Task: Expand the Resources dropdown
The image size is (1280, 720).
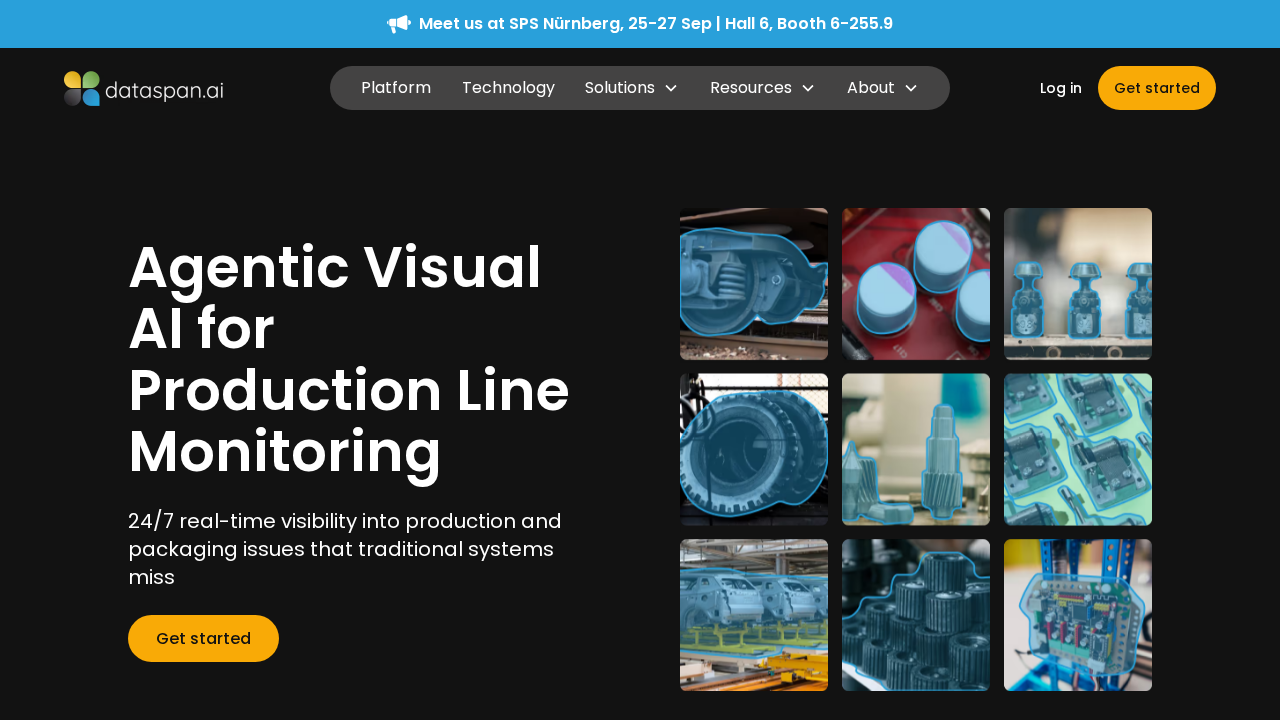Action: click(751, 88)
